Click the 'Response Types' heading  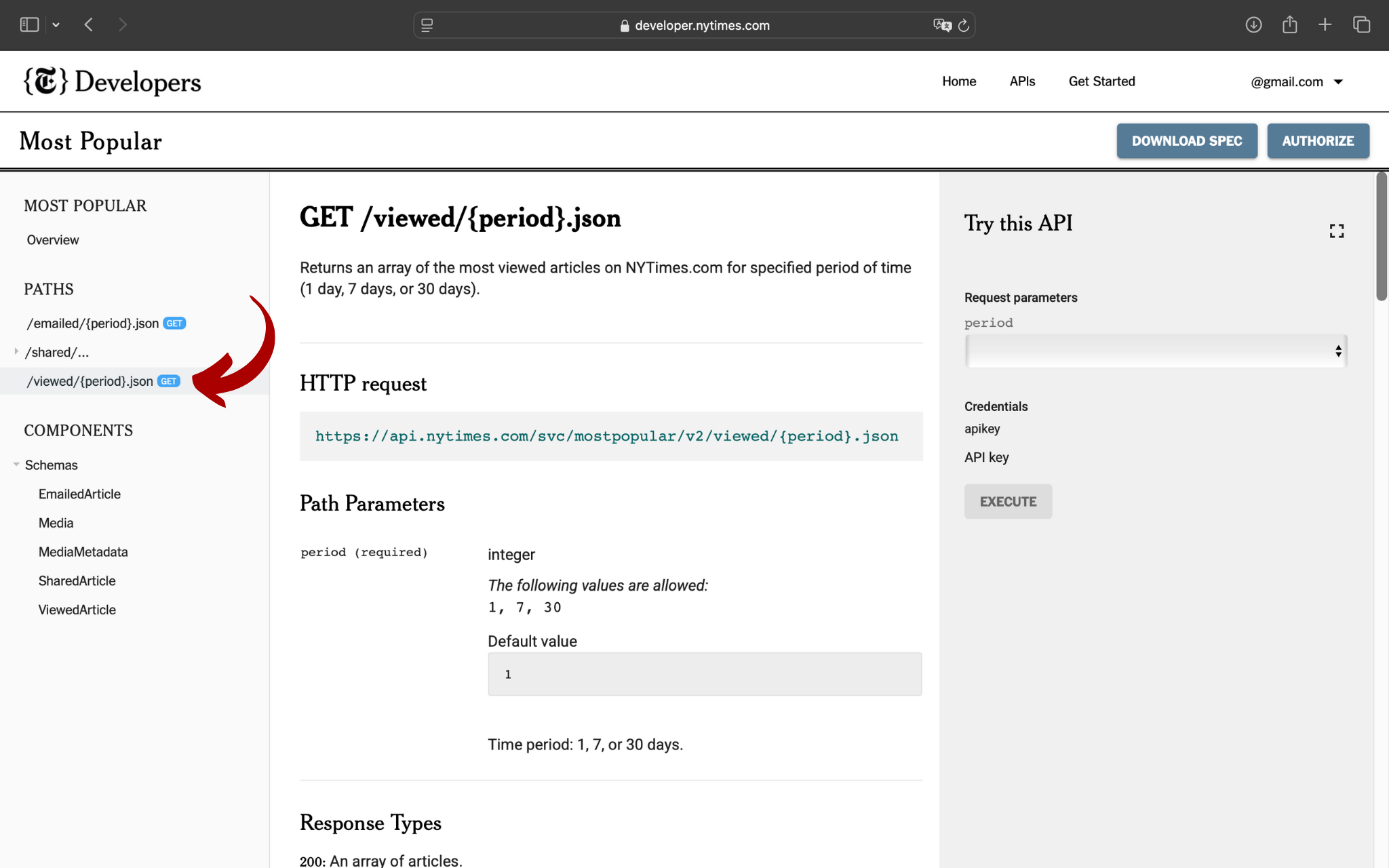point(370,823)
